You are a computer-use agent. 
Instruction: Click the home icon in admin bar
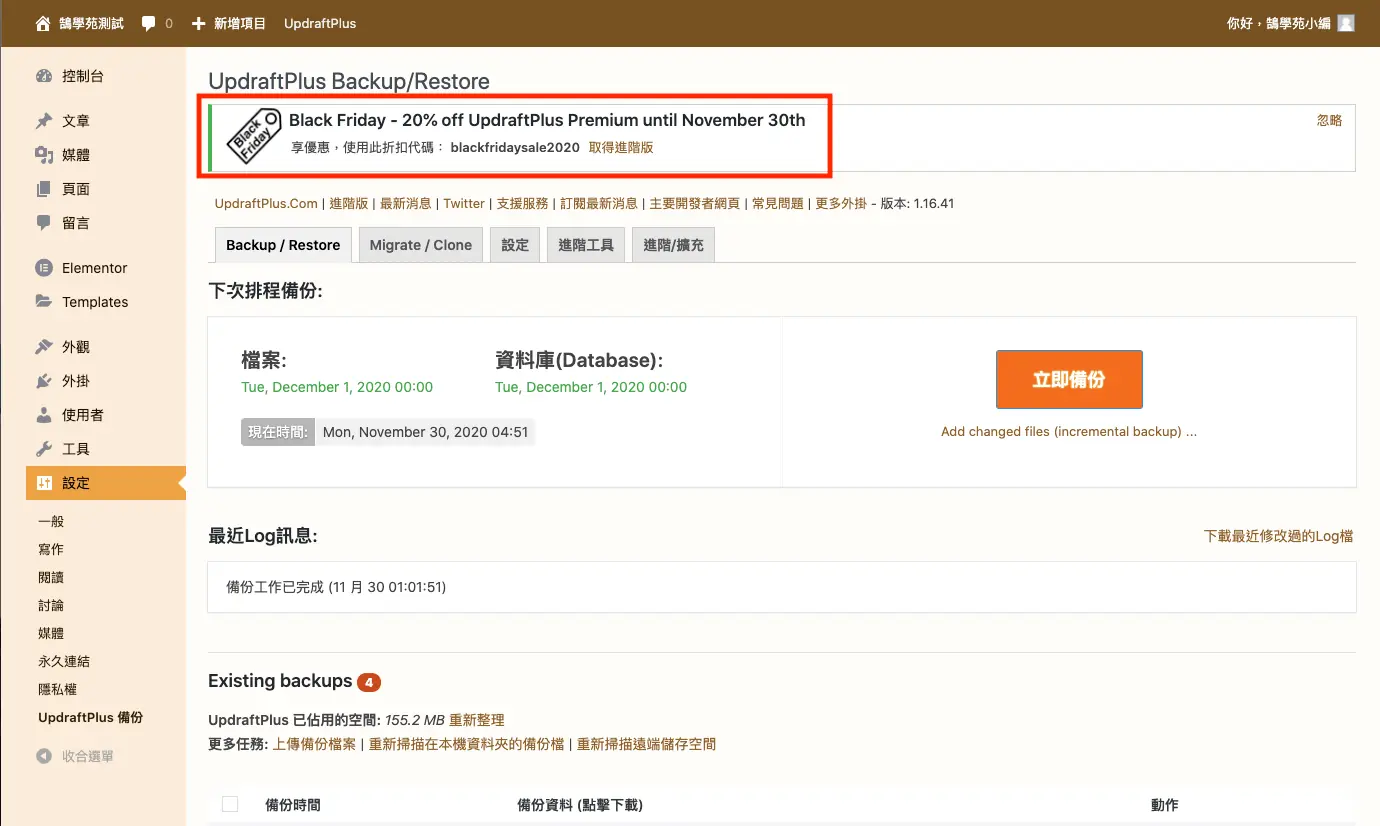(x=43, y=23)
